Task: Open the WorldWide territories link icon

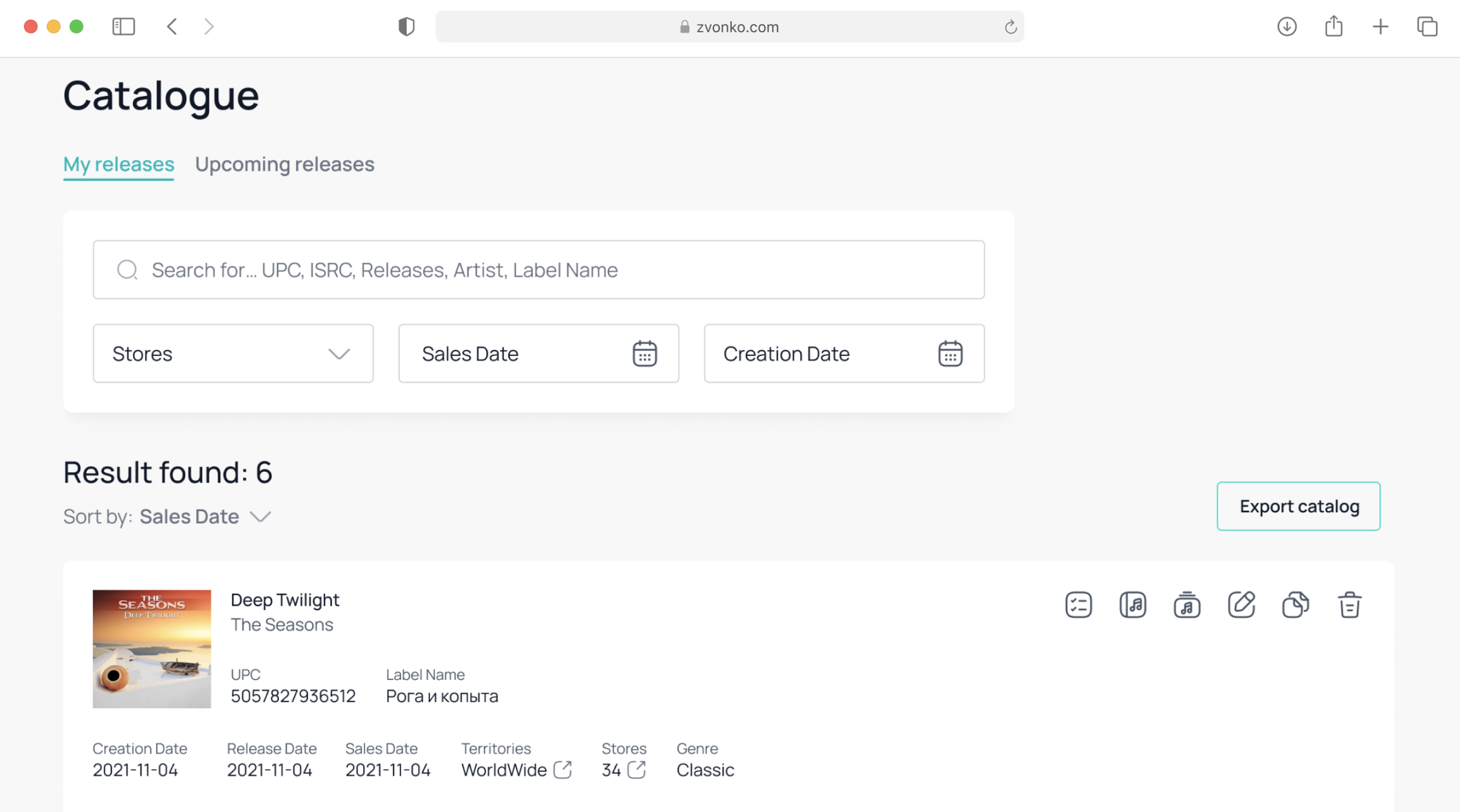Action: click(x=562, y=770)
